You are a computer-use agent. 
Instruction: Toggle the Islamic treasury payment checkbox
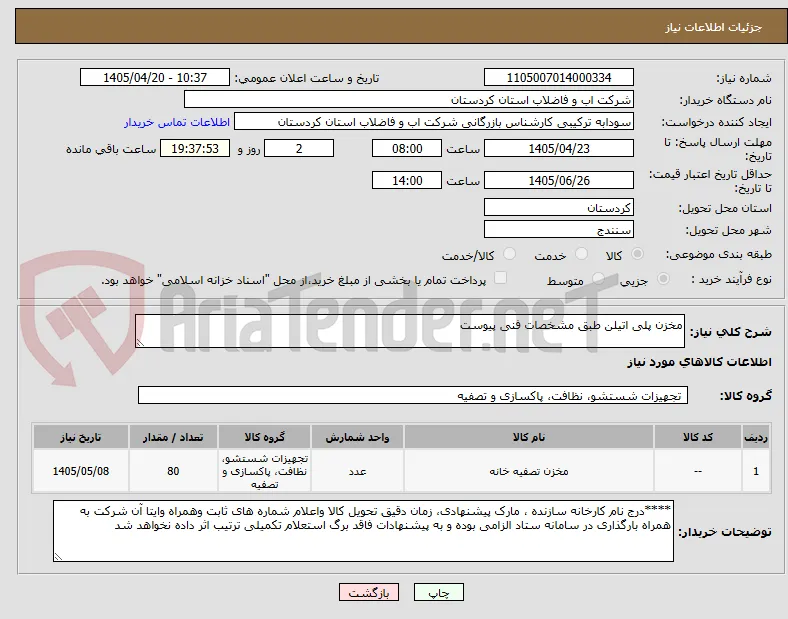[x=500, y=278]
